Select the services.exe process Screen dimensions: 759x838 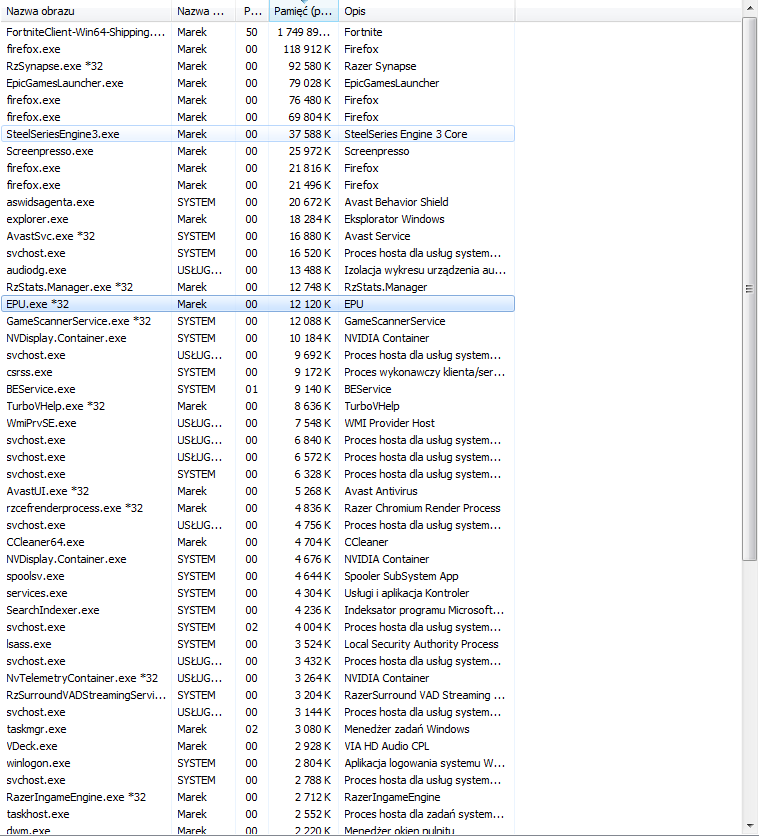(258, 593)
